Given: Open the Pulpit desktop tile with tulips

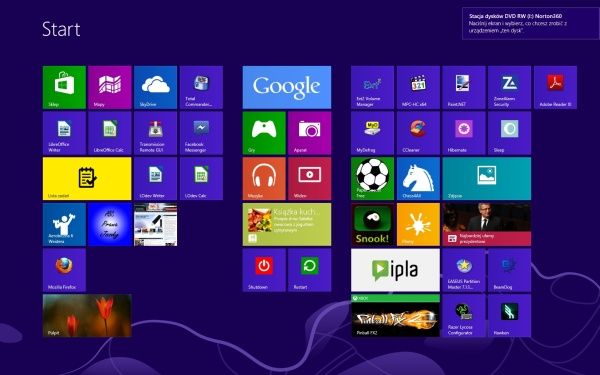Looking at the screenshot, I should click(87, 316).
